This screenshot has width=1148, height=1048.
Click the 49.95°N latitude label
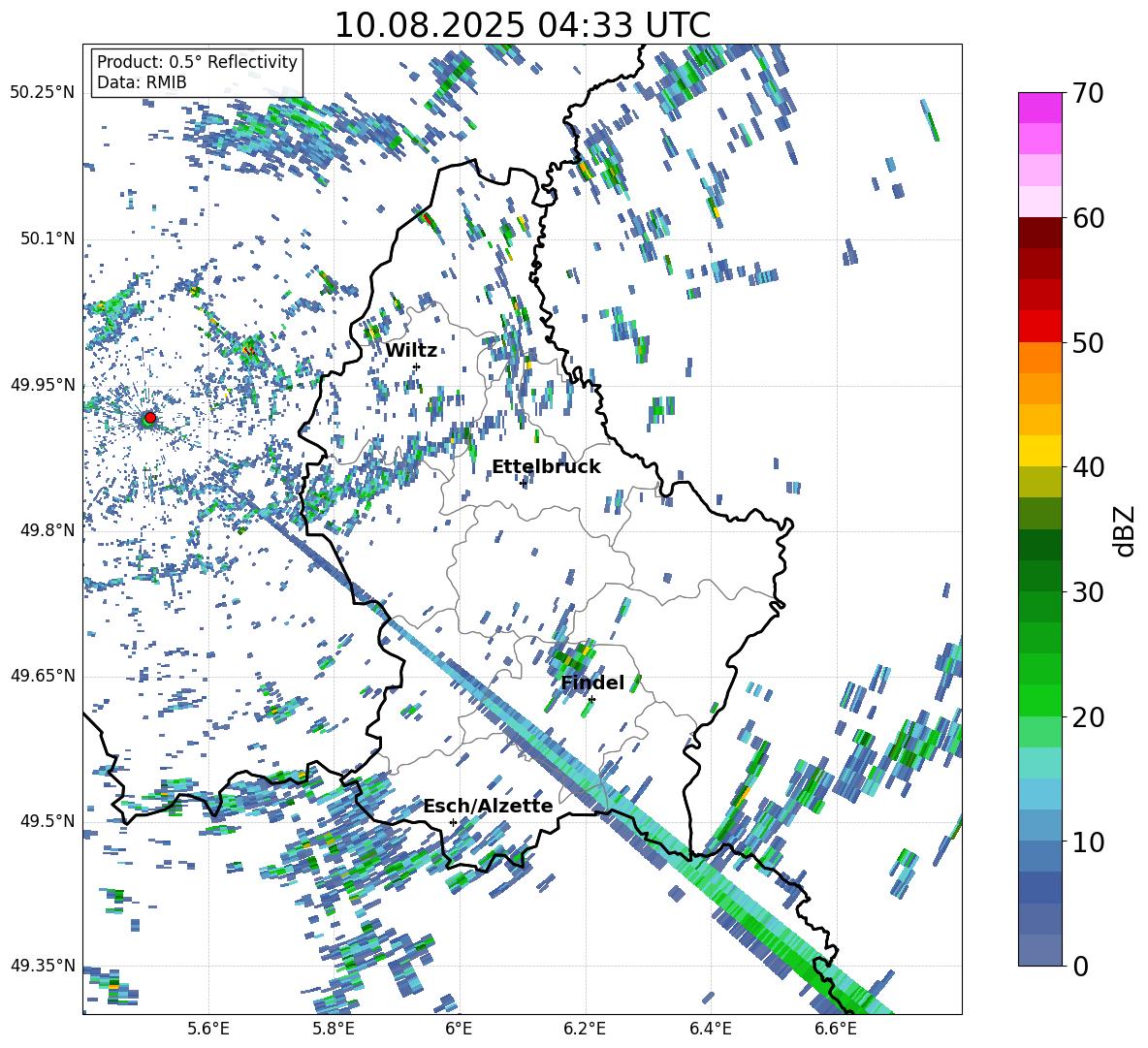click(43, 385)
